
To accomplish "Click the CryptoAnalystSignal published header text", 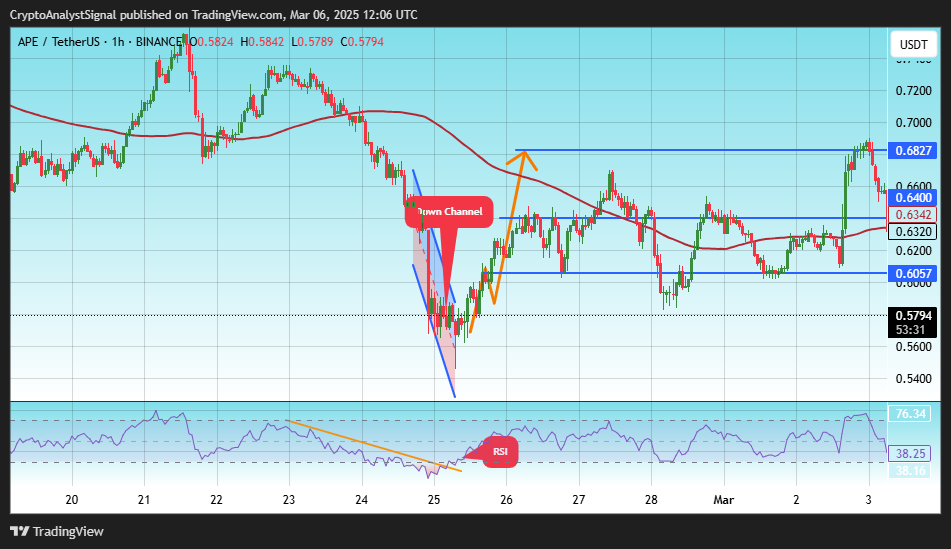I will point(213,15).
